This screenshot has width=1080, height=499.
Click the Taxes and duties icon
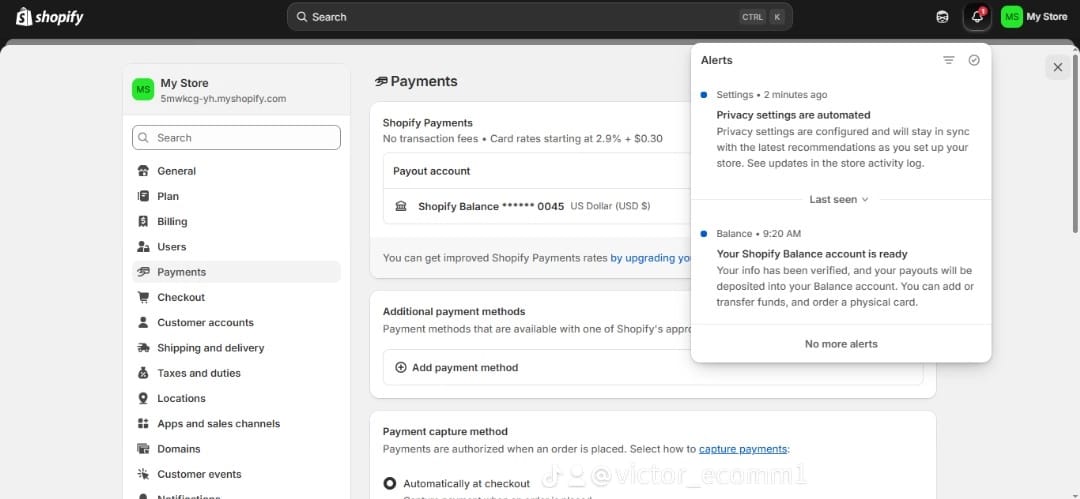[x=143, y=373]
